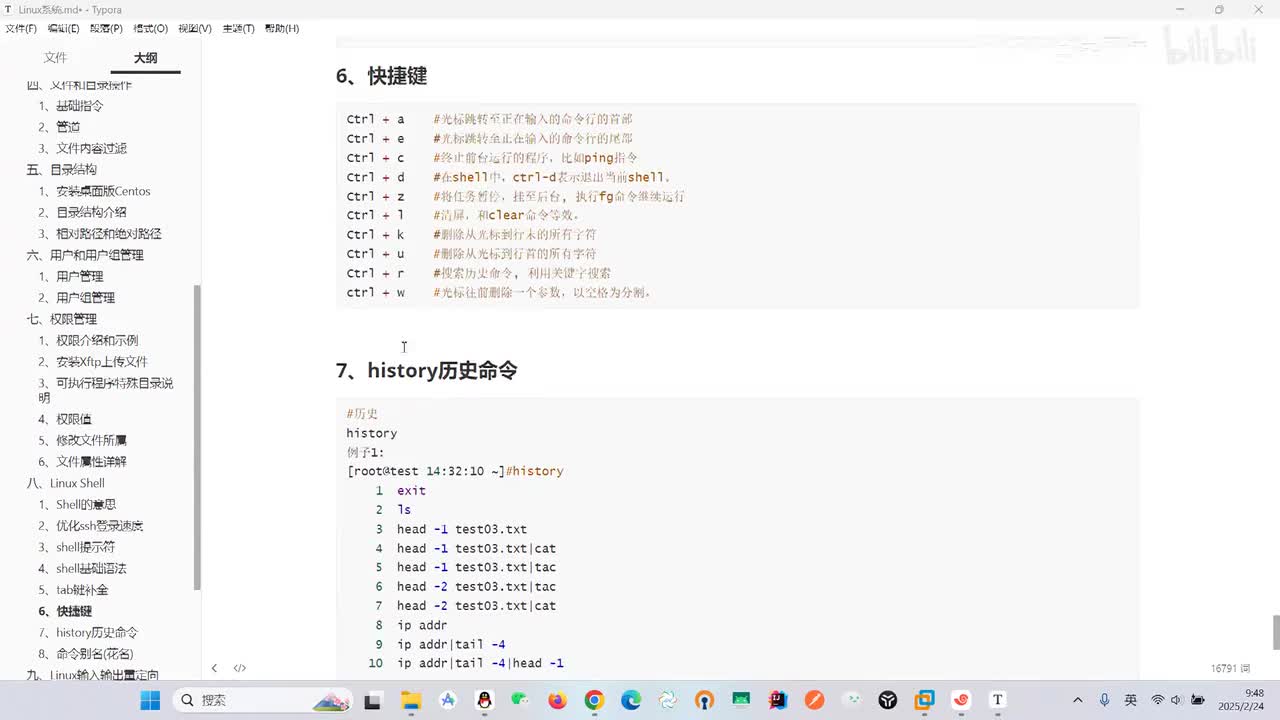Go to outline item 1、基础指令
The height and width of the screenshot is (720, 1280).
(71, 105)
